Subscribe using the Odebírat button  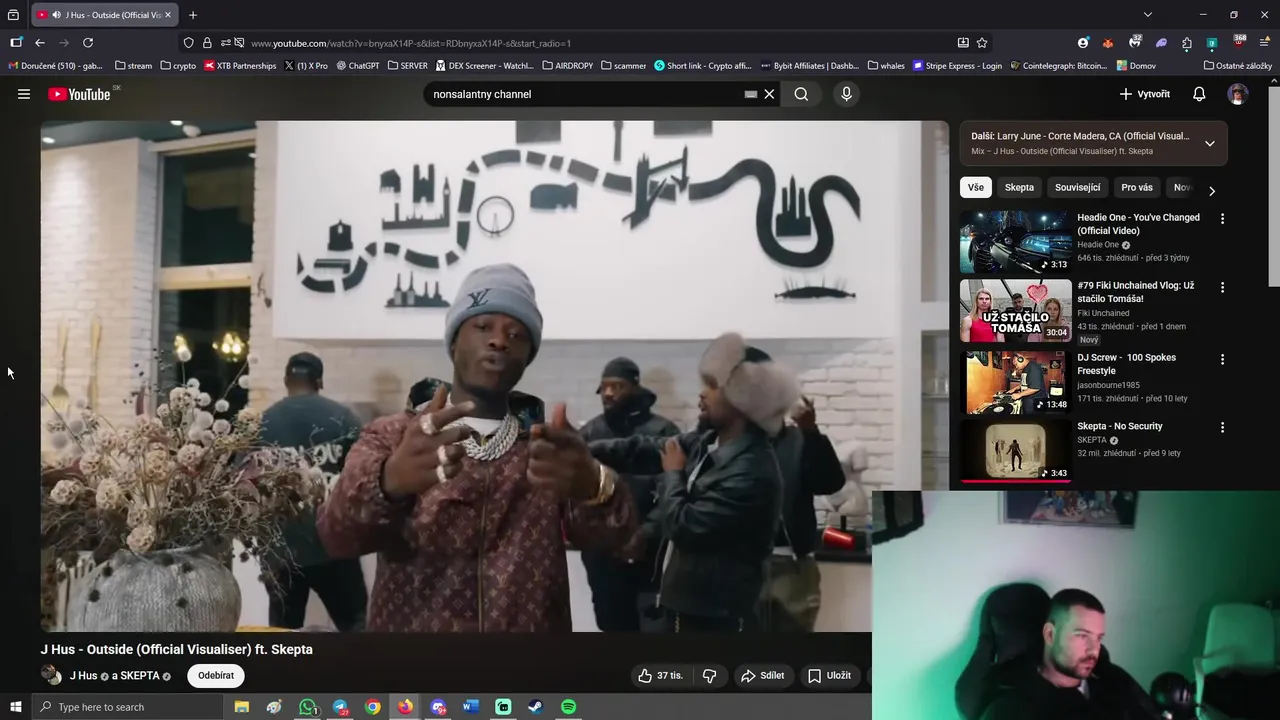[x=216, y=676]
